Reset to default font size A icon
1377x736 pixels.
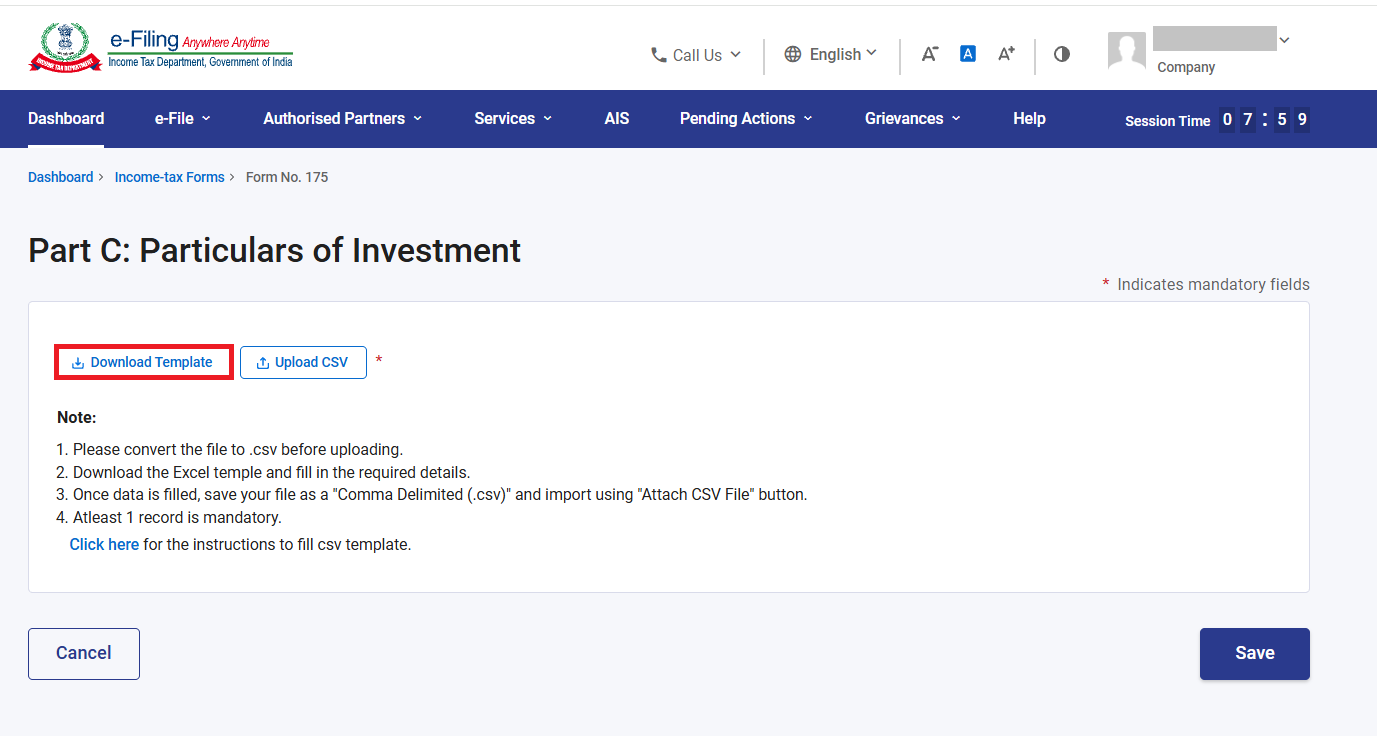968,54
